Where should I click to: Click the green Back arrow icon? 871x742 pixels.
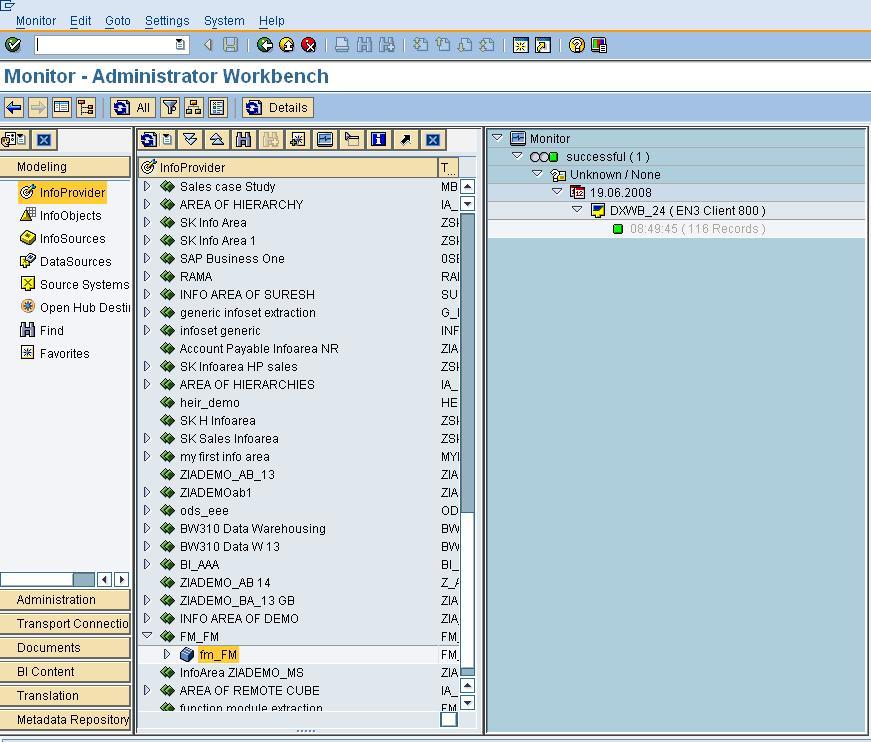(x=265, y=45)
